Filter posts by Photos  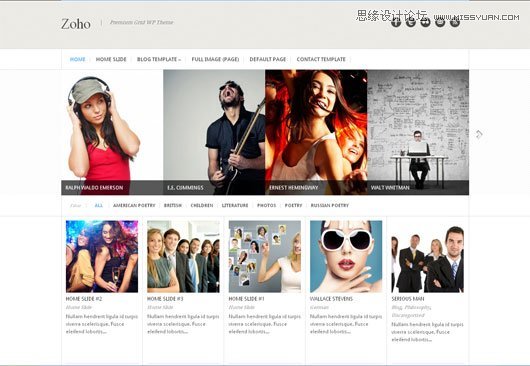pos(266,205)
